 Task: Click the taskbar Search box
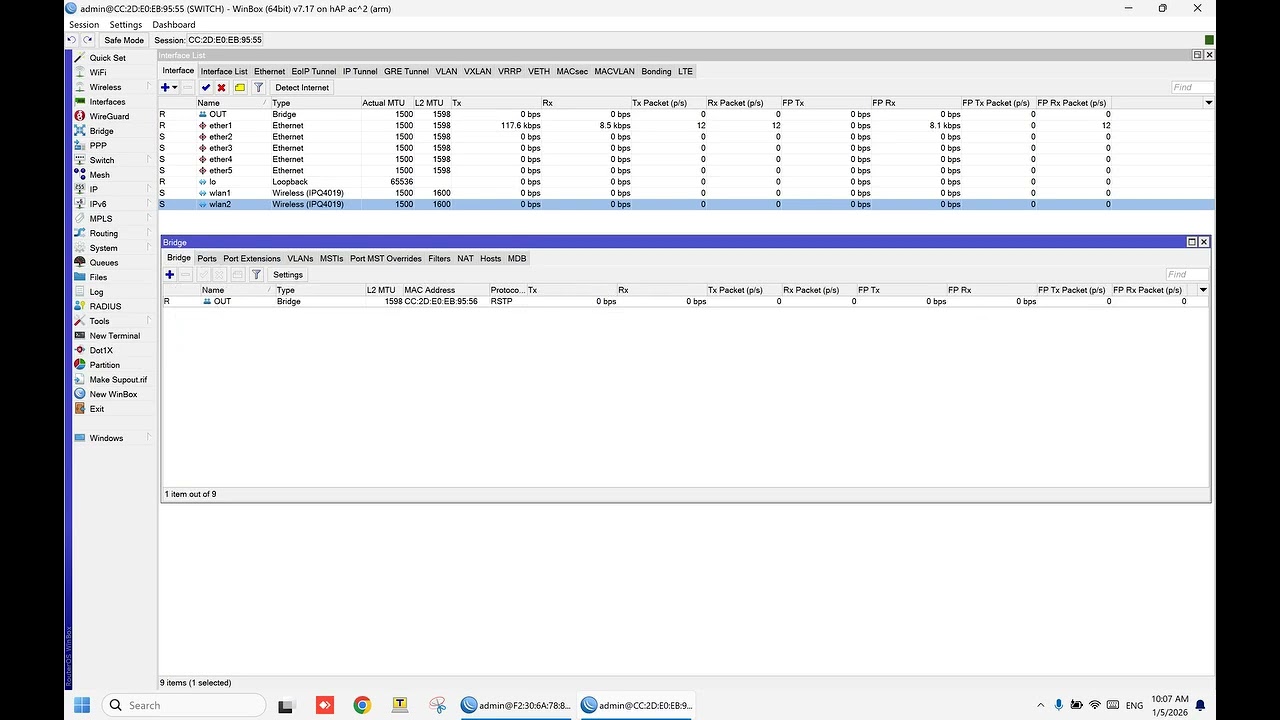[x=184, y=705]
